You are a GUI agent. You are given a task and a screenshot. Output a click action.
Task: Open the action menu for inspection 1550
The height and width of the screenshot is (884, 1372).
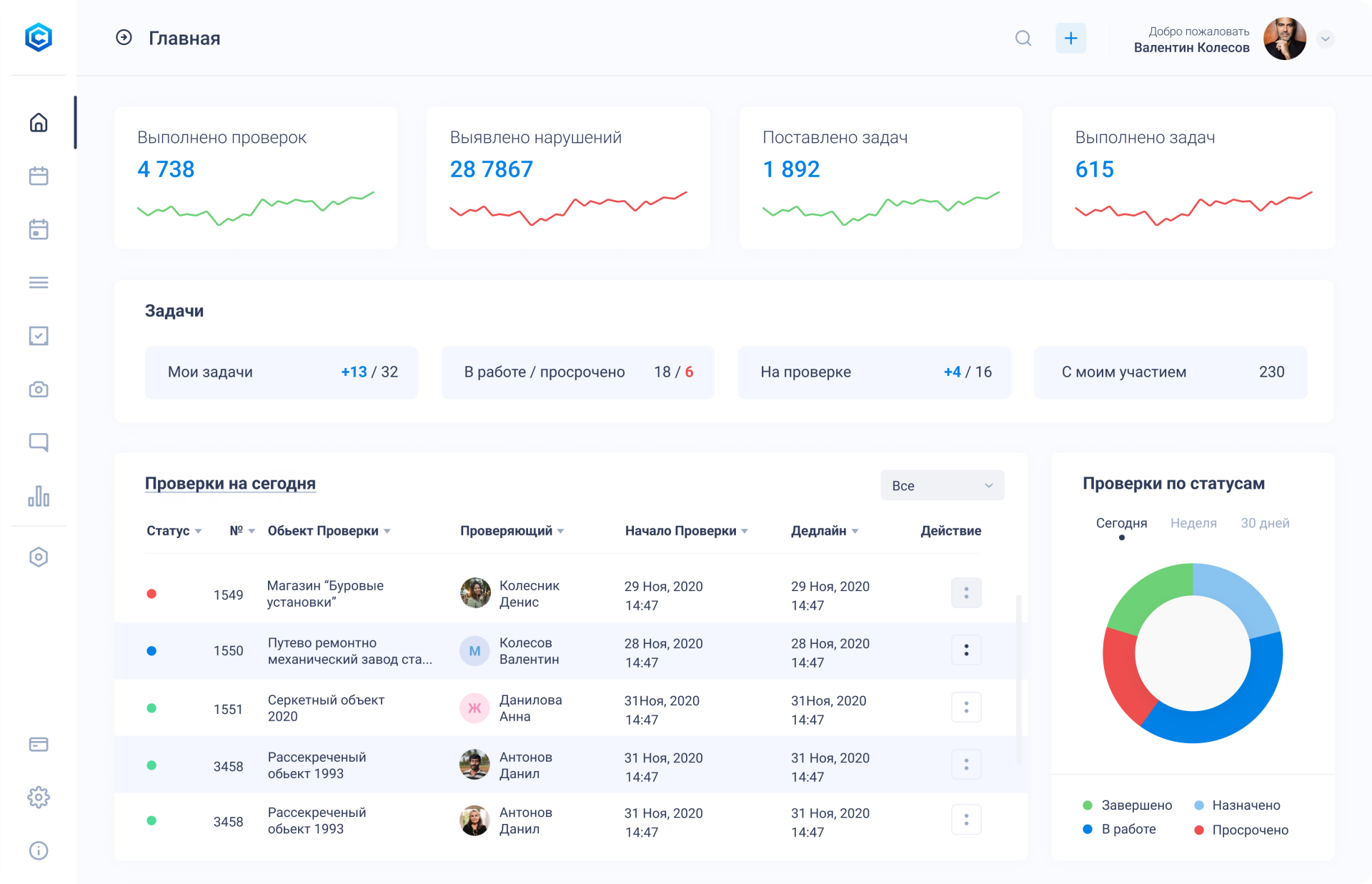click(x=966, y=650)
